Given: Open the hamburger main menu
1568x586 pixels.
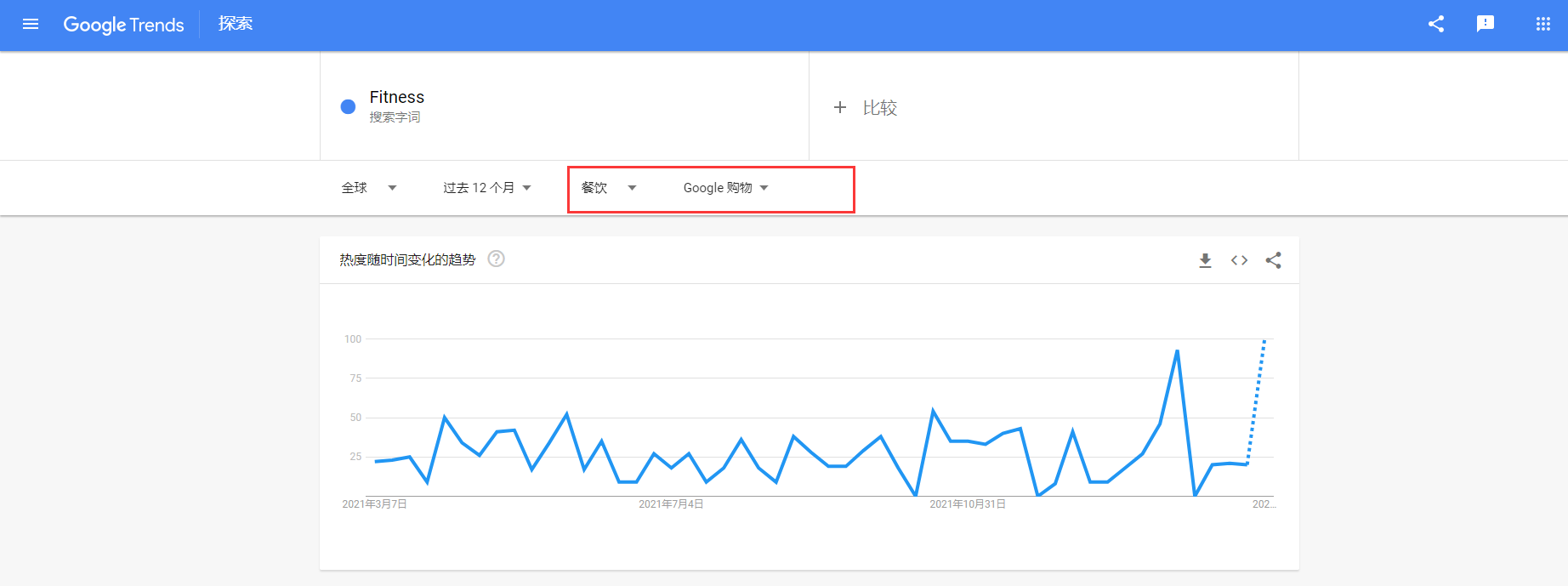Looking at the screenshot, I should coord(31,24).
